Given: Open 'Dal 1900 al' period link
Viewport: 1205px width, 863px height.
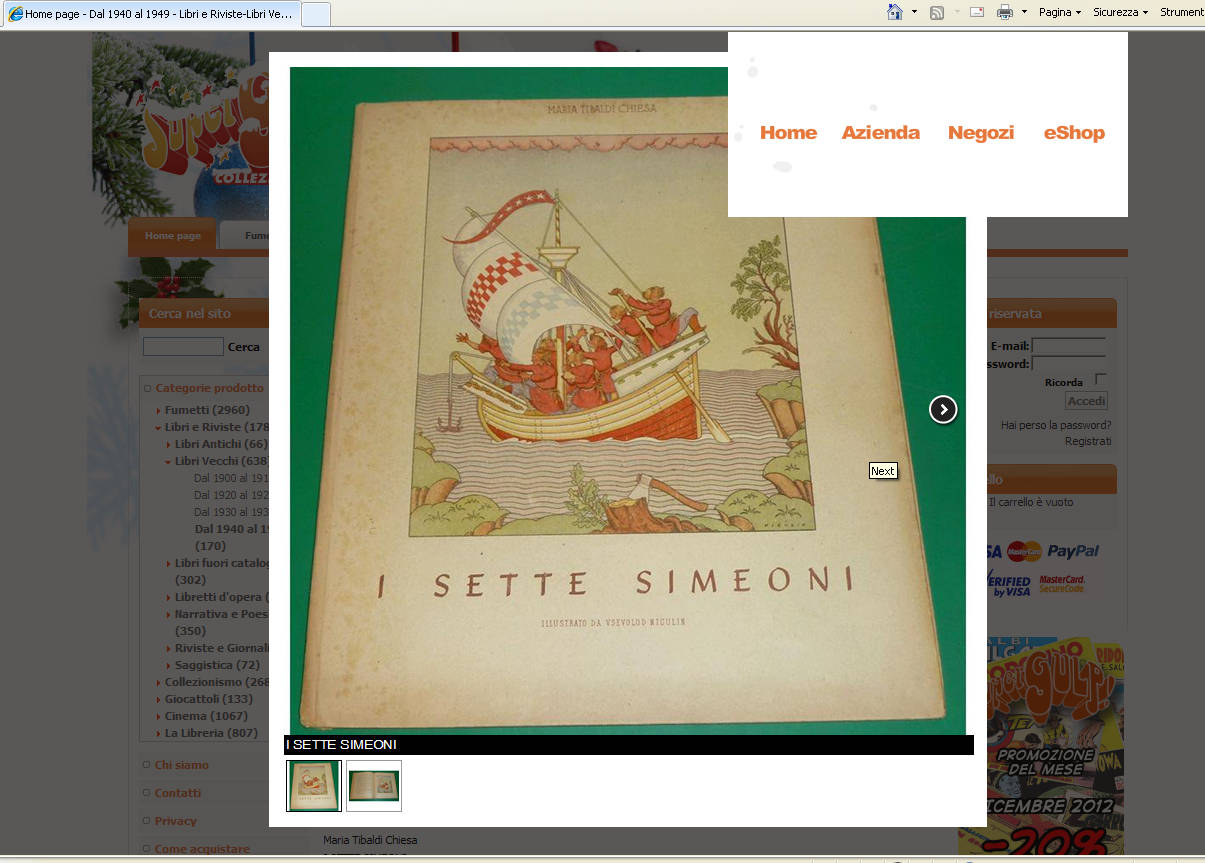Looking at the screenshot, I should (231, 478).
